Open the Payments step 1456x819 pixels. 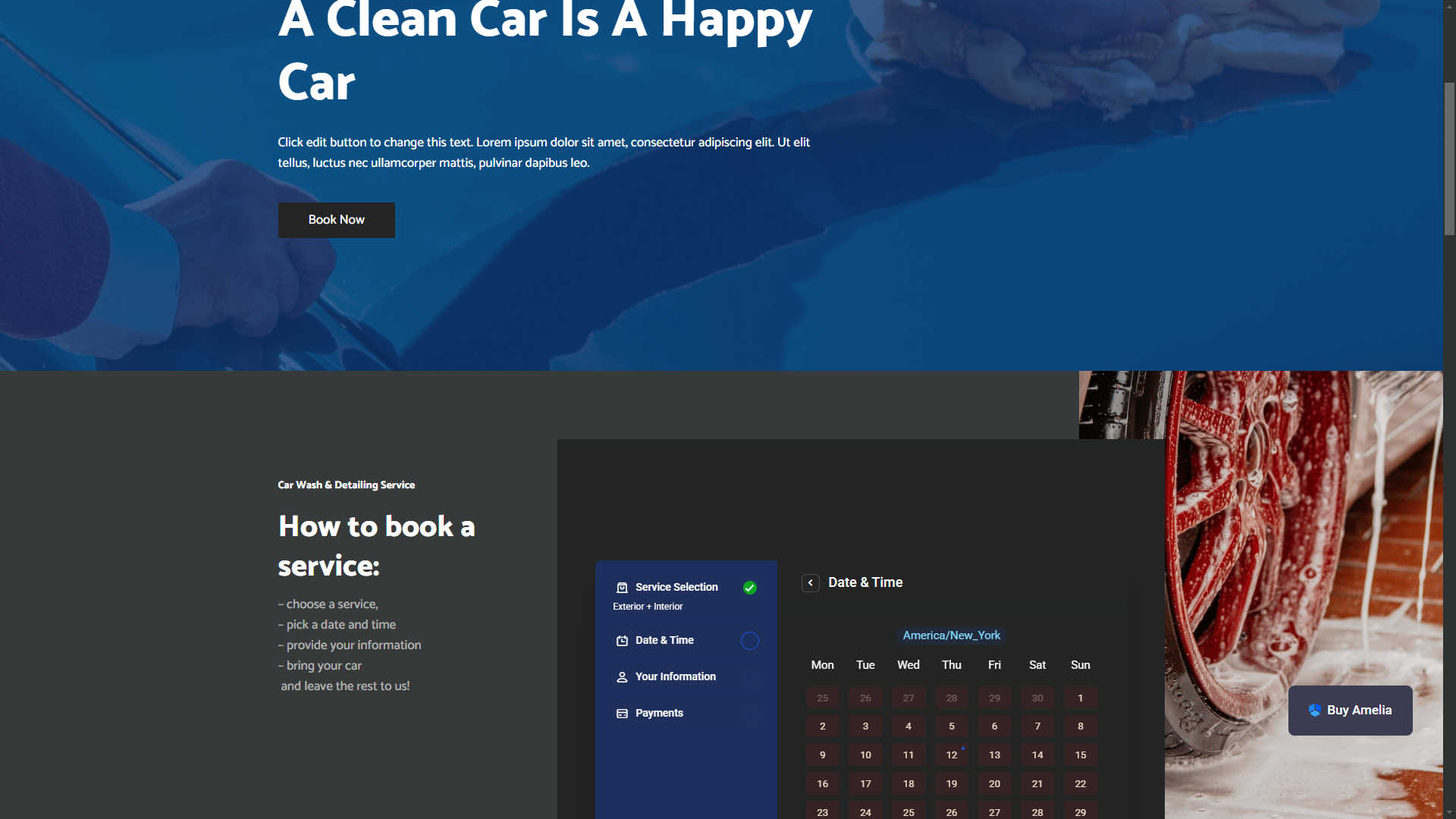pos(659,713)
